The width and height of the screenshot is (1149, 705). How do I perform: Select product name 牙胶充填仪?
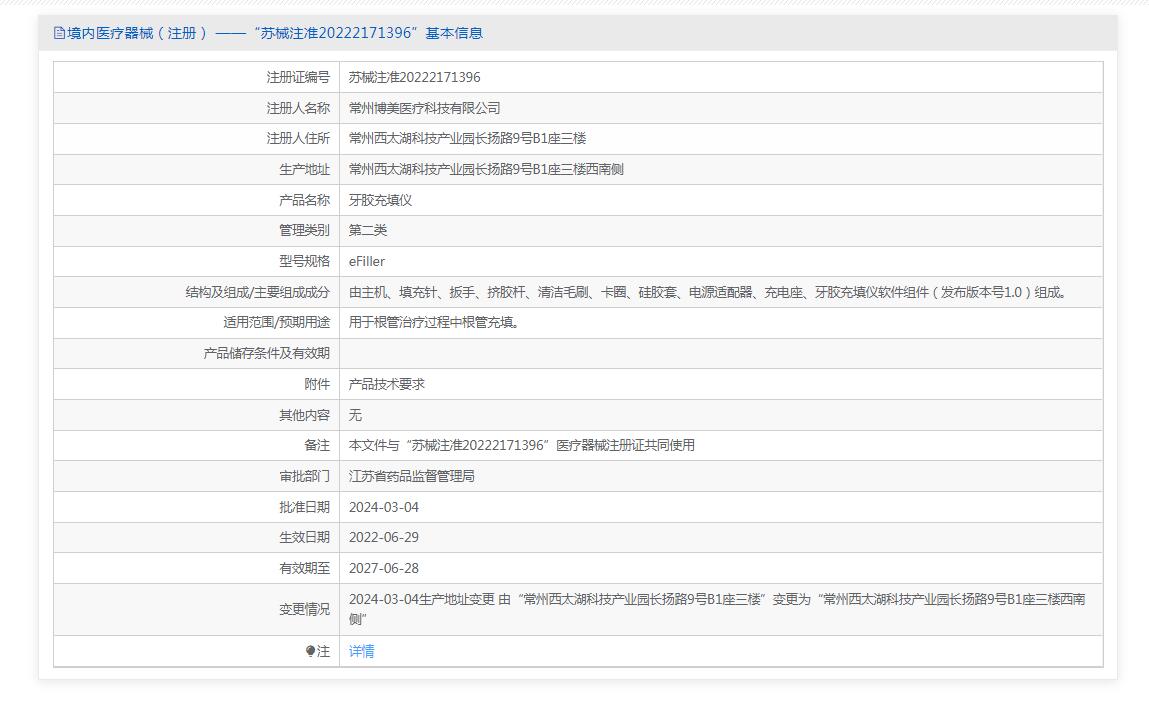tap(380, 200)
